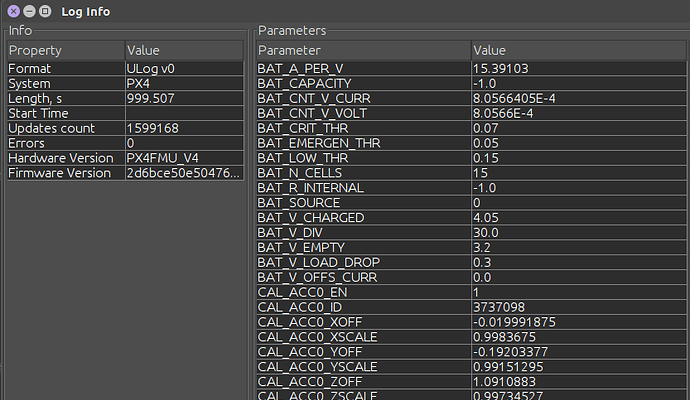Click the 0.99151295 value

579,368
